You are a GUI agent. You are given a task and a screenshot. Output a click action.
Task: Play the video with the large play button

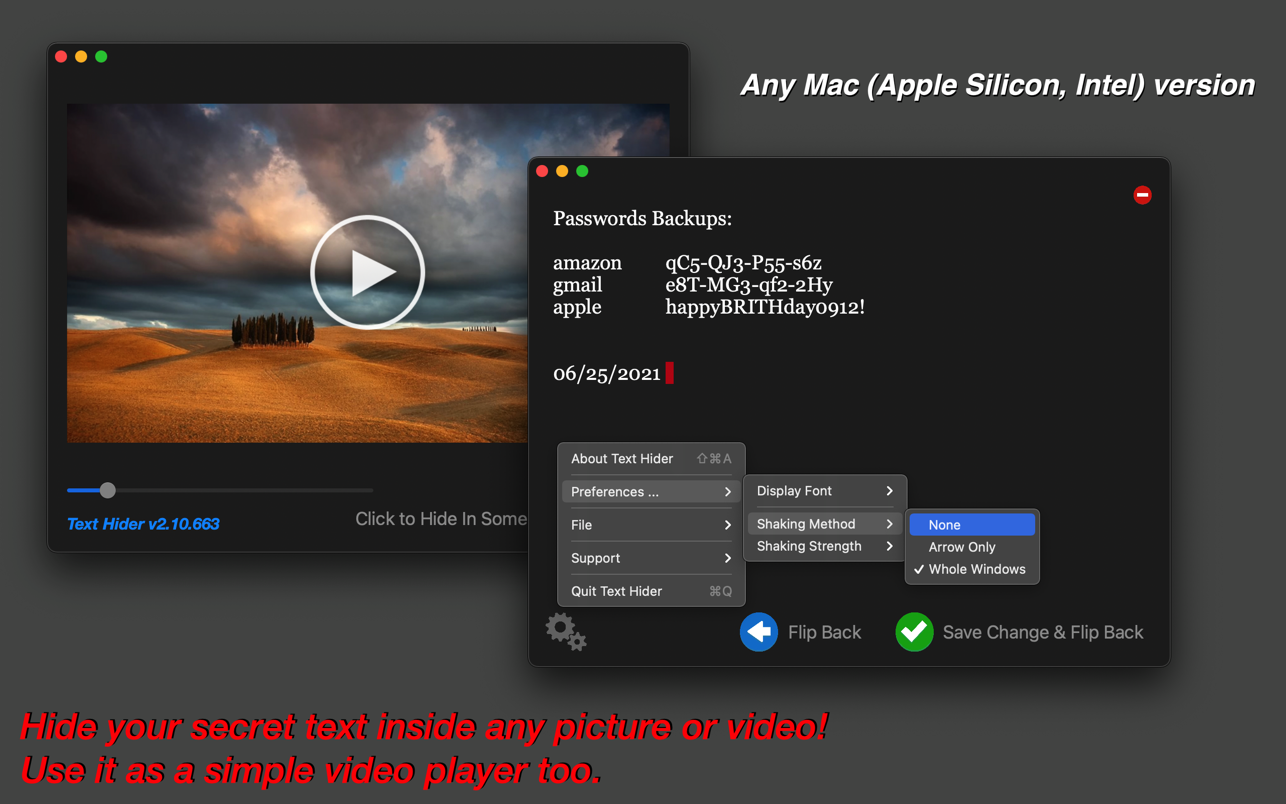[x=368, y=272]
